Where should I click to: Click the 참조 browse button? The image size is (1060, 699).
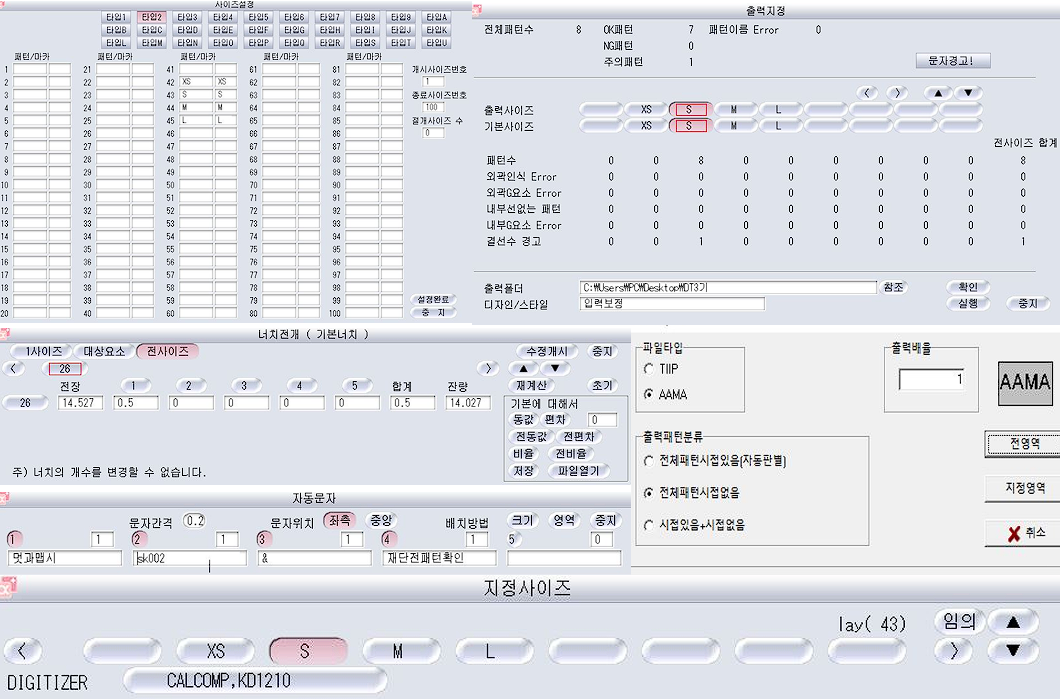click(893, 287)
